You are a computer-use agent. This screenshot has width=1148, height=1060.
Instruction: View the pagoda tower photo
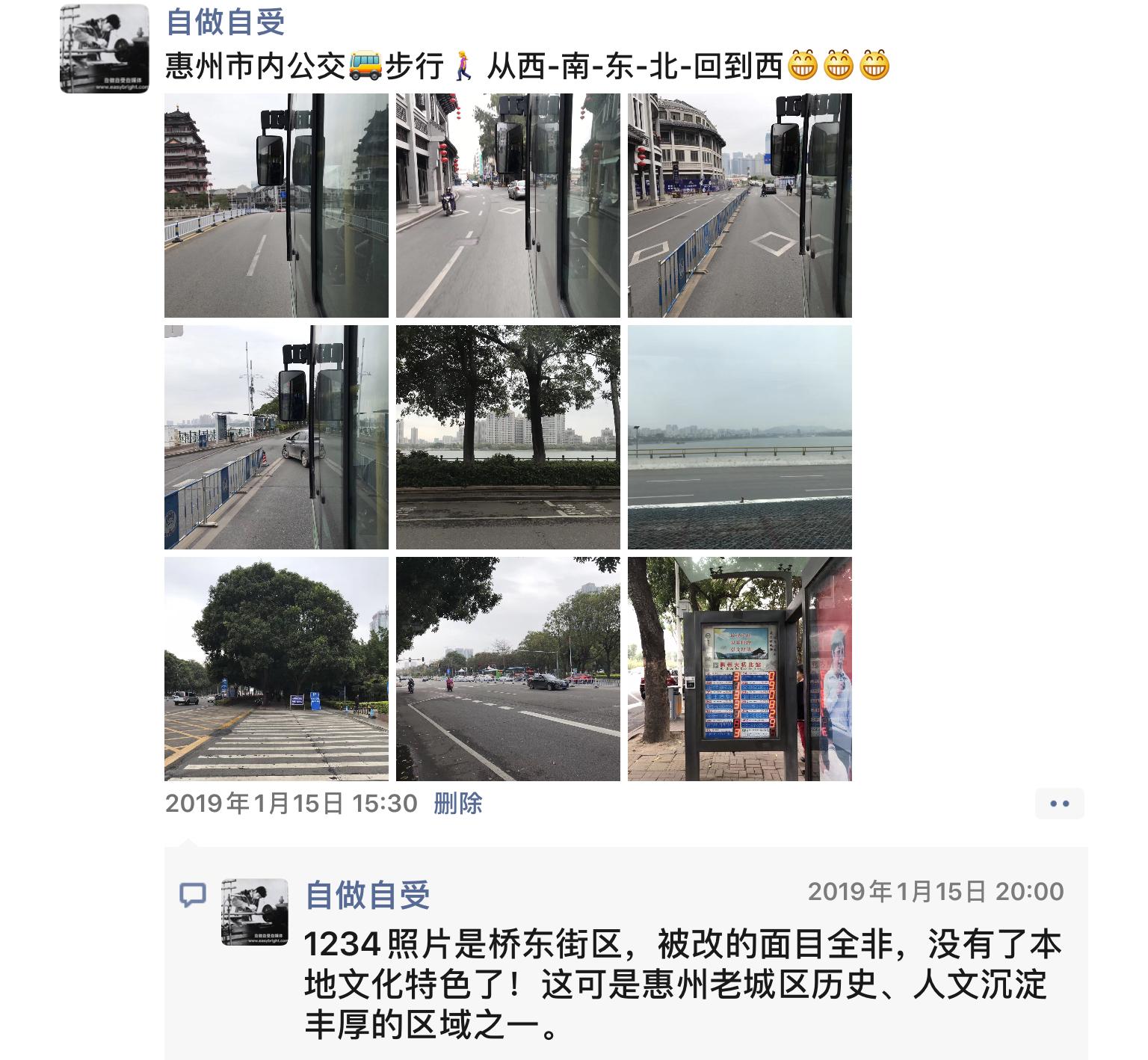pyautogui.click(x=277, y=206)
